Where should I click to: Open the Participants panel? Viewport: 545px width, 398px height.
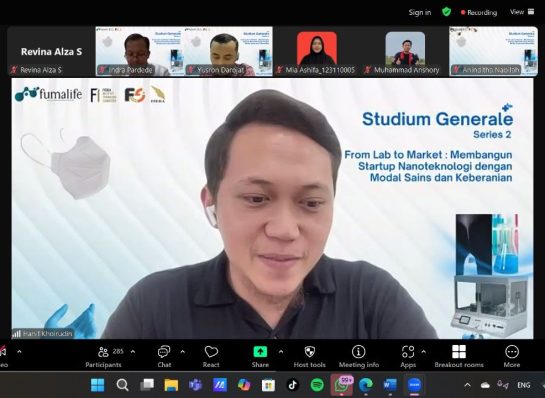(x=104, y=357)
